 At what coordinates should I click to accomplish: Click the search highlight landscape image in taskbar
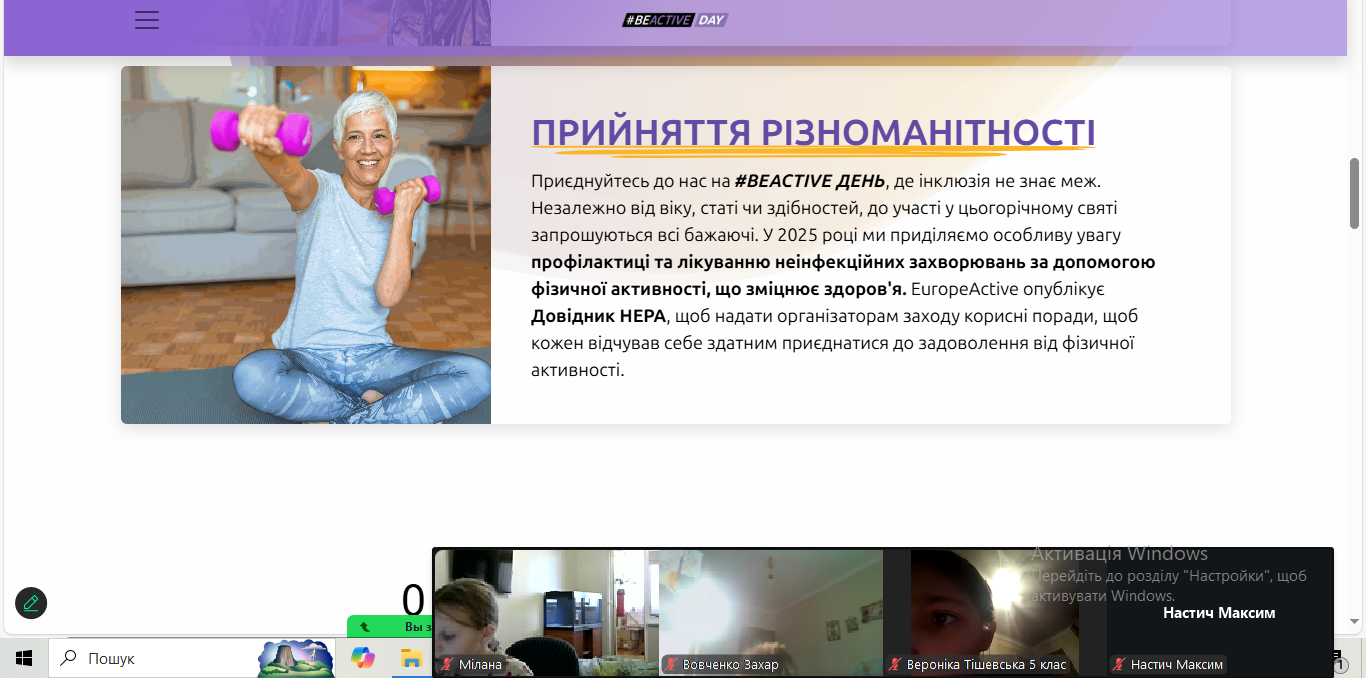(295, 658)
